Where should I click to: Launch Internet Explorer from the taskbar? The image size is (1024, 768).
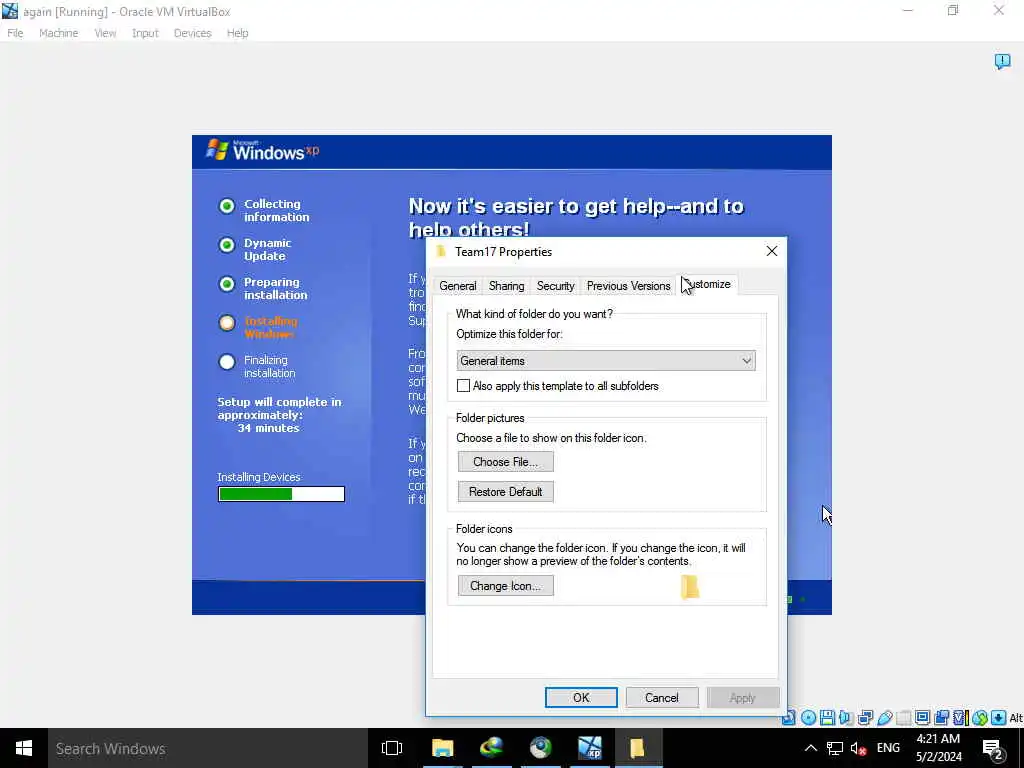click(491, 748)
